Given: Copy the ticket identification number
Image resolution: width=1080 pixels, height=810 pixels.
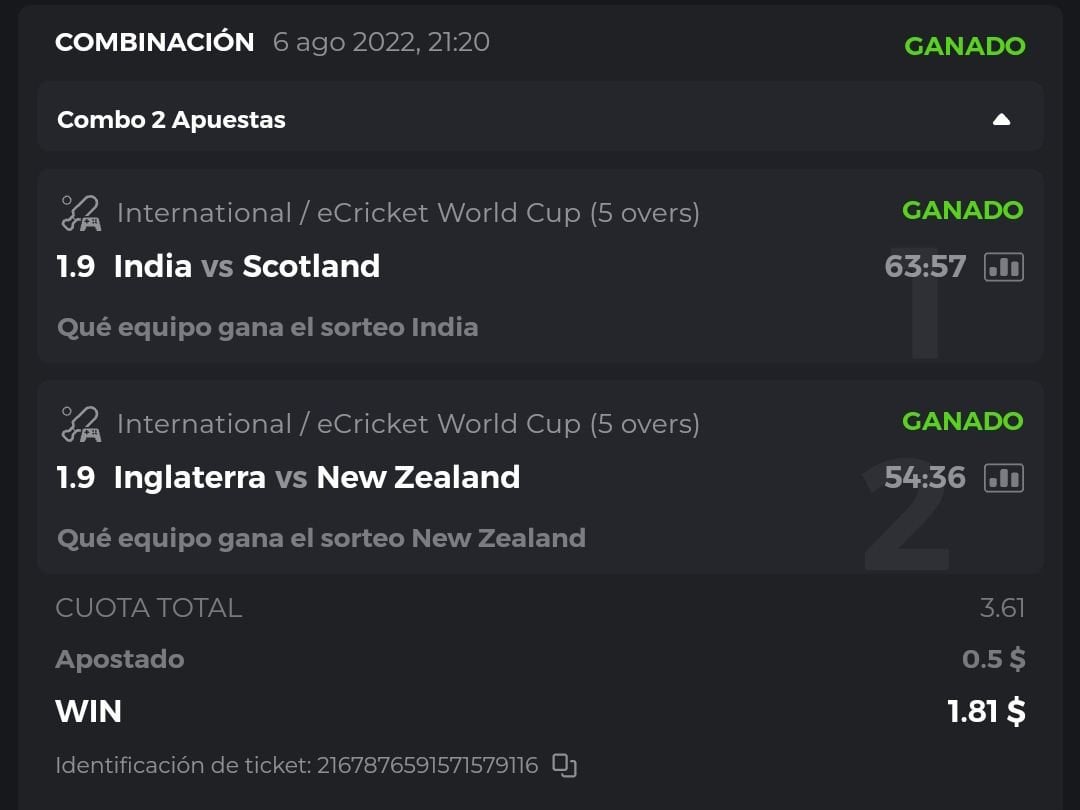Looking at the screenshot, I should pyautogui.click(x=565, y=766).
